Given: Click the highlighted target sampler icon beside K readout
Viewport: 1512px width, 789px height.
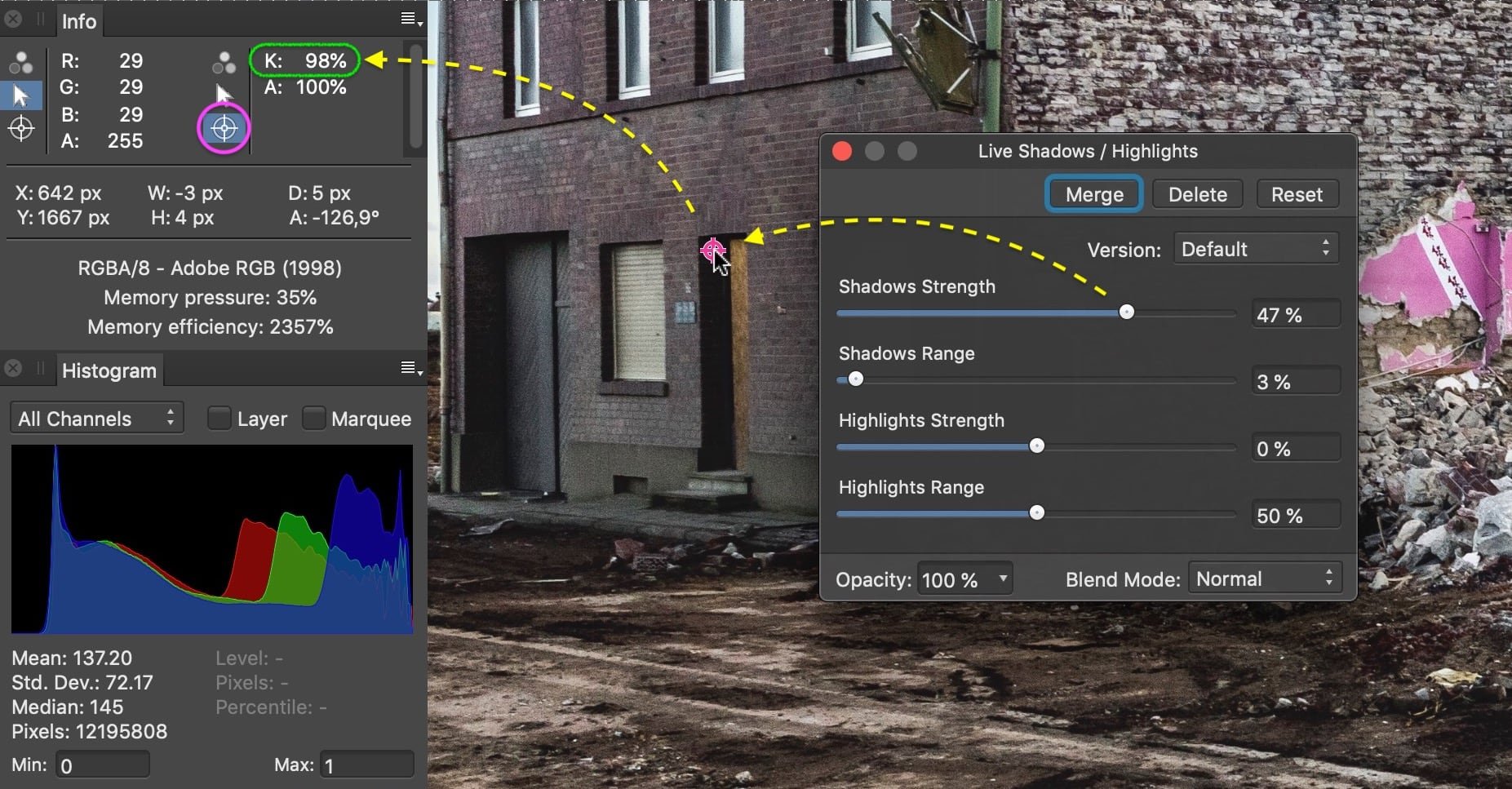Looking at the screenshot, I should (x=224, y=128).
